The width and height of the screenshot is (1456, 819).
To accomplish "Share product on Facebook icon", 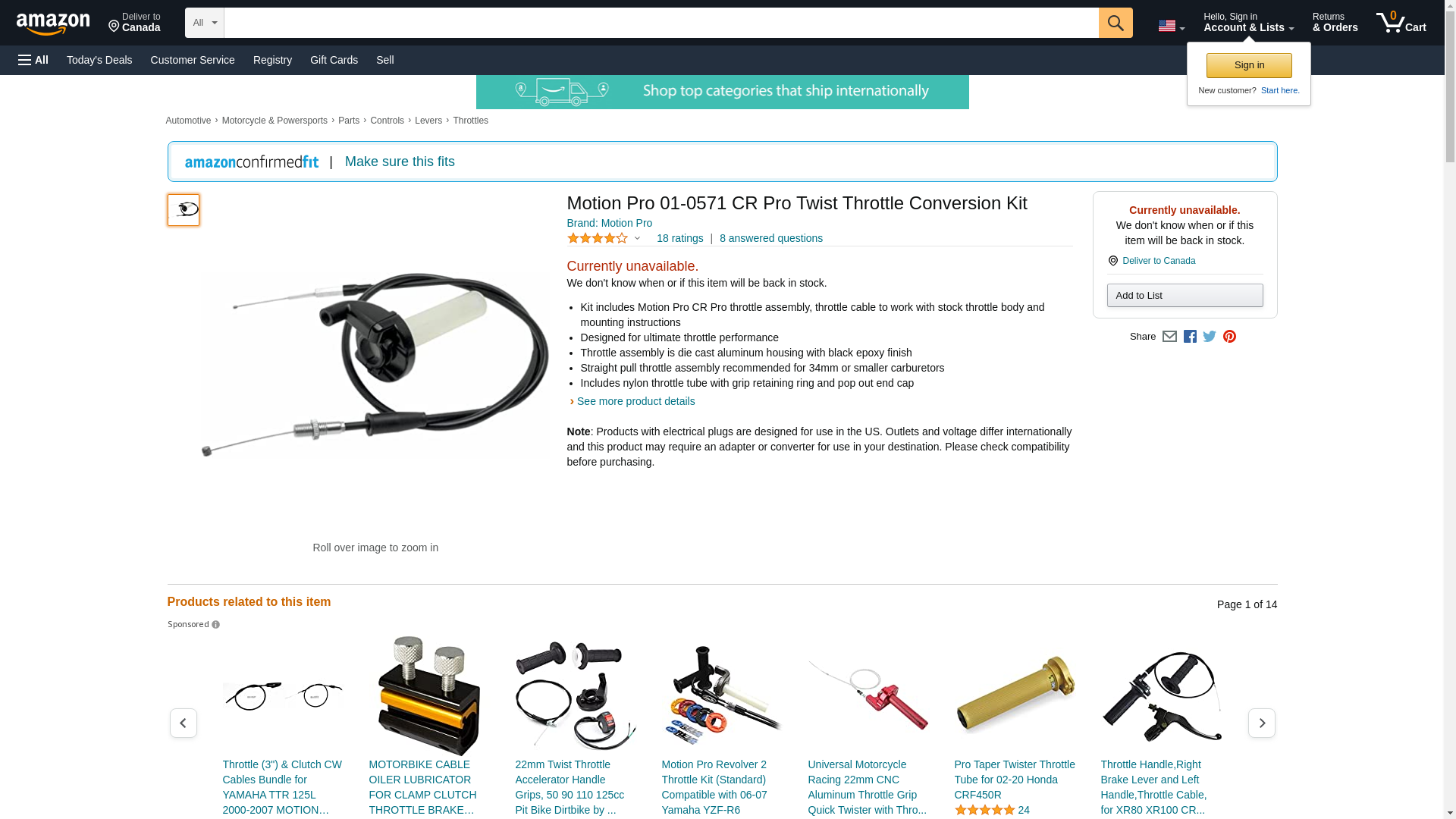I will pyautogui.click(x=1190, y=337).
